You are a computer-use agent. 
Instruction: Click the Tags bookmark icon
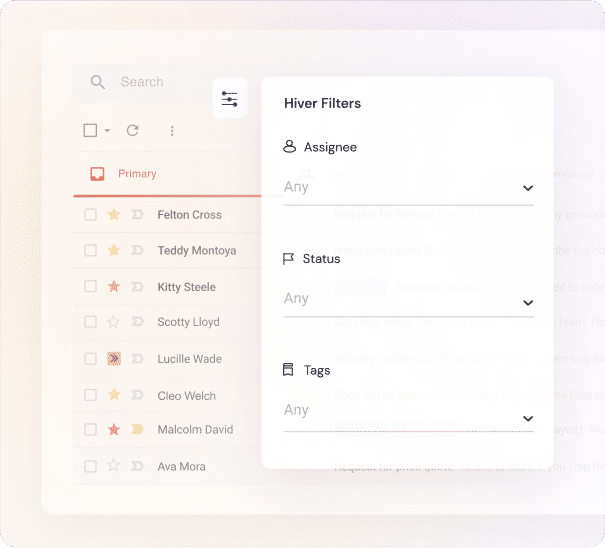click(288, 370)
